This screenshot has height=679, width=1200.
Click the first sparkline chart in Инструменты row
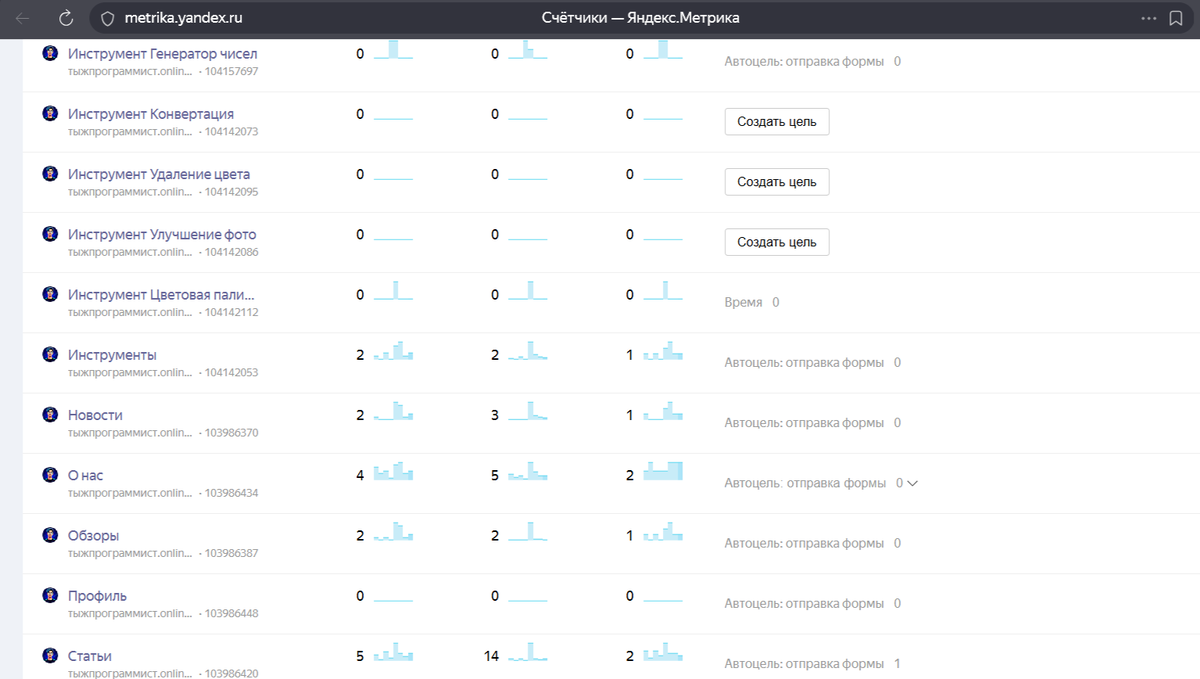click(x=393, y=350)
